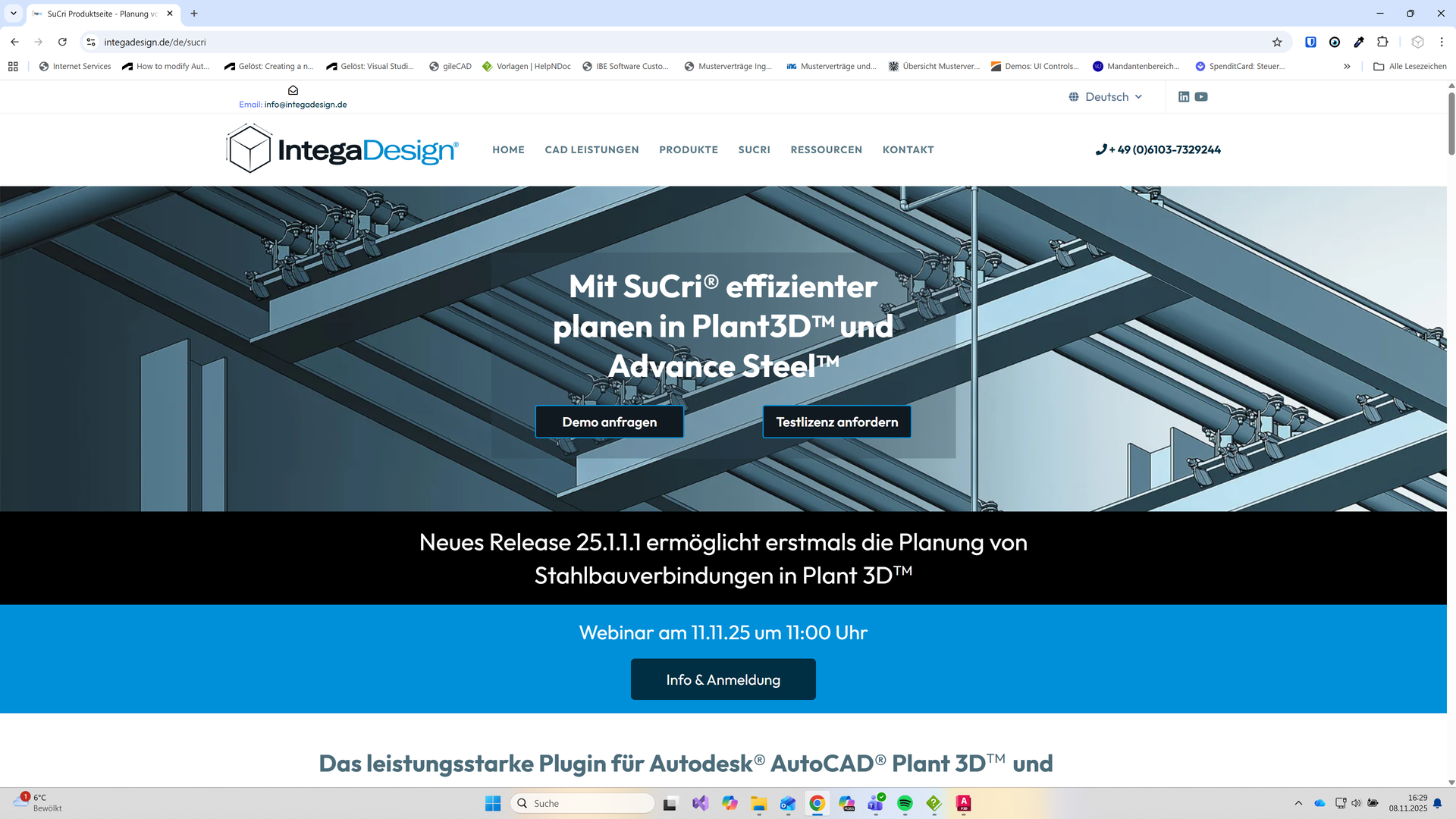Bookmark this page with the star icon
This screenshot has height=819, width=1456.
point(1277,42)
